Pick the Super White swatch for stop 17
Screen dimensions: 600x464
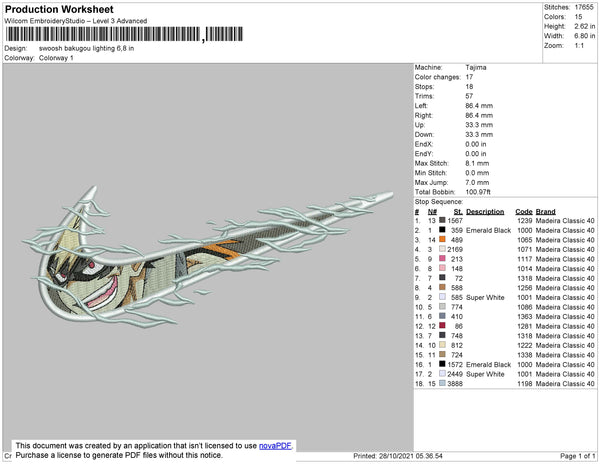pyautogui.click(x=442, y=373)
